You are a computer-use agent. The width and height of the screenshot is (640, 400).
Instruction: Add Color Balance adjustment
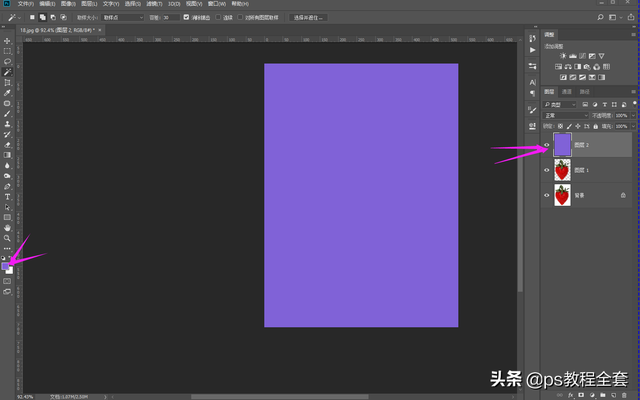coord(568,67)
